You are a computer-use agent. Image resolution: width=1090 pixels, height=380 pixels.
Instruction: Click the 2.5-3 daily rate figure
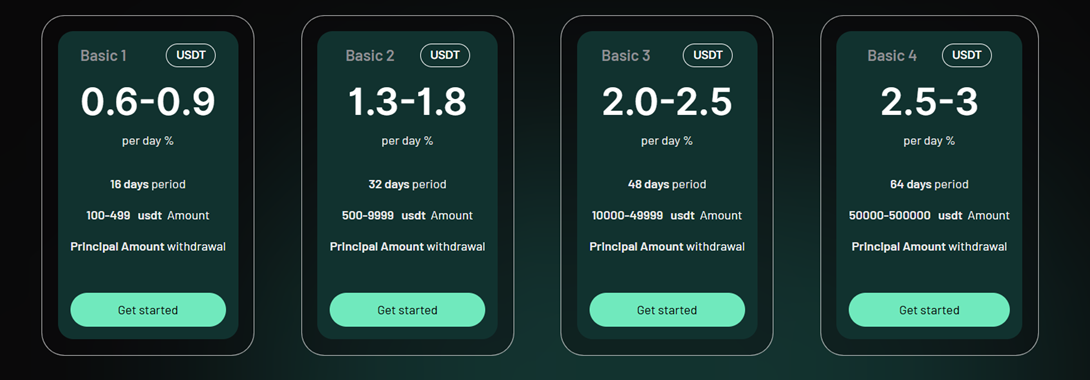929,101
